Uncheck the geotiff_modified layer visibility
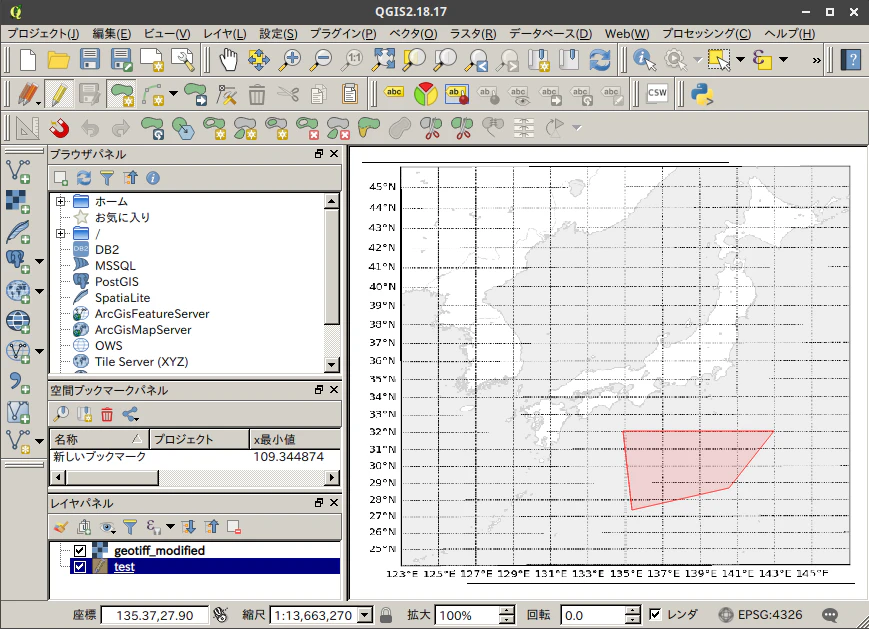This screenshot has width=869, height=629. click(80, 550)
